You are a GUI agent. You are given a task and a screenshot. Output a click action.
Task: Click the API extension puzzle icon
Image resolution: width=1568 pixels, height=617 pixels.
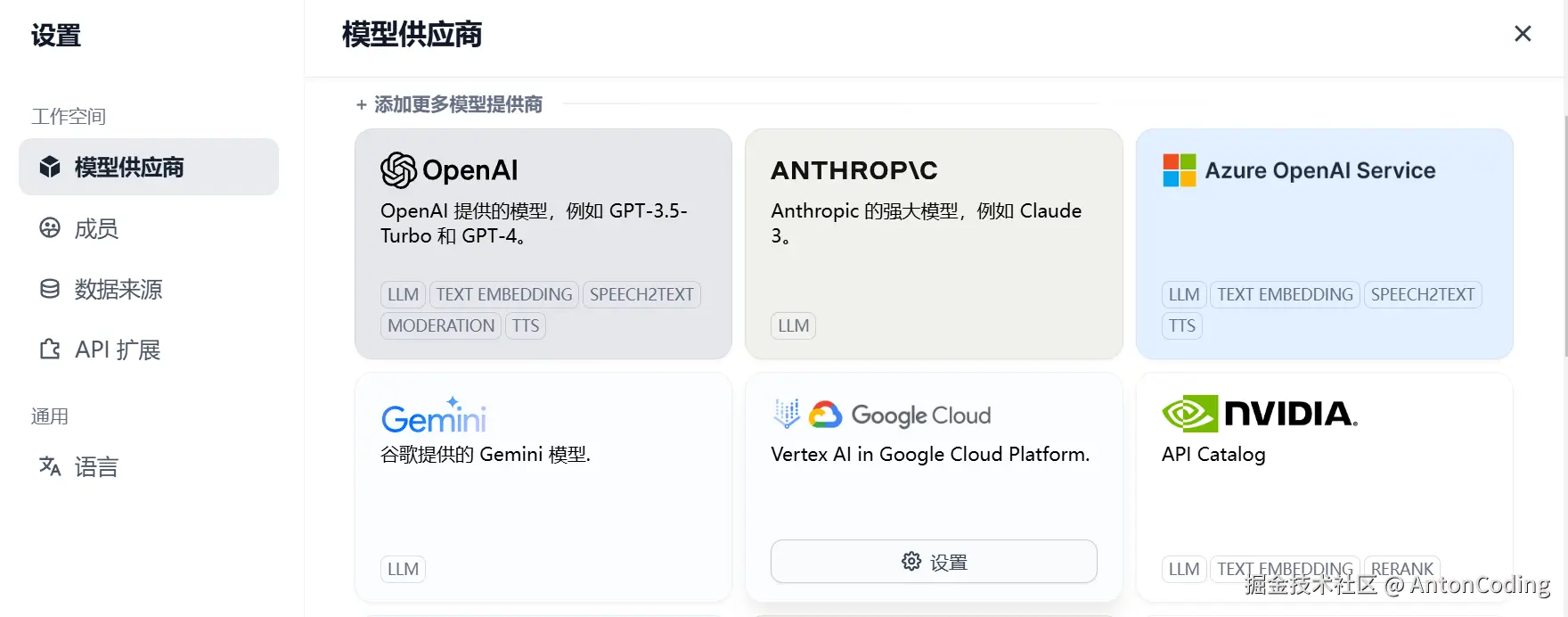click(x=50, y=350)
